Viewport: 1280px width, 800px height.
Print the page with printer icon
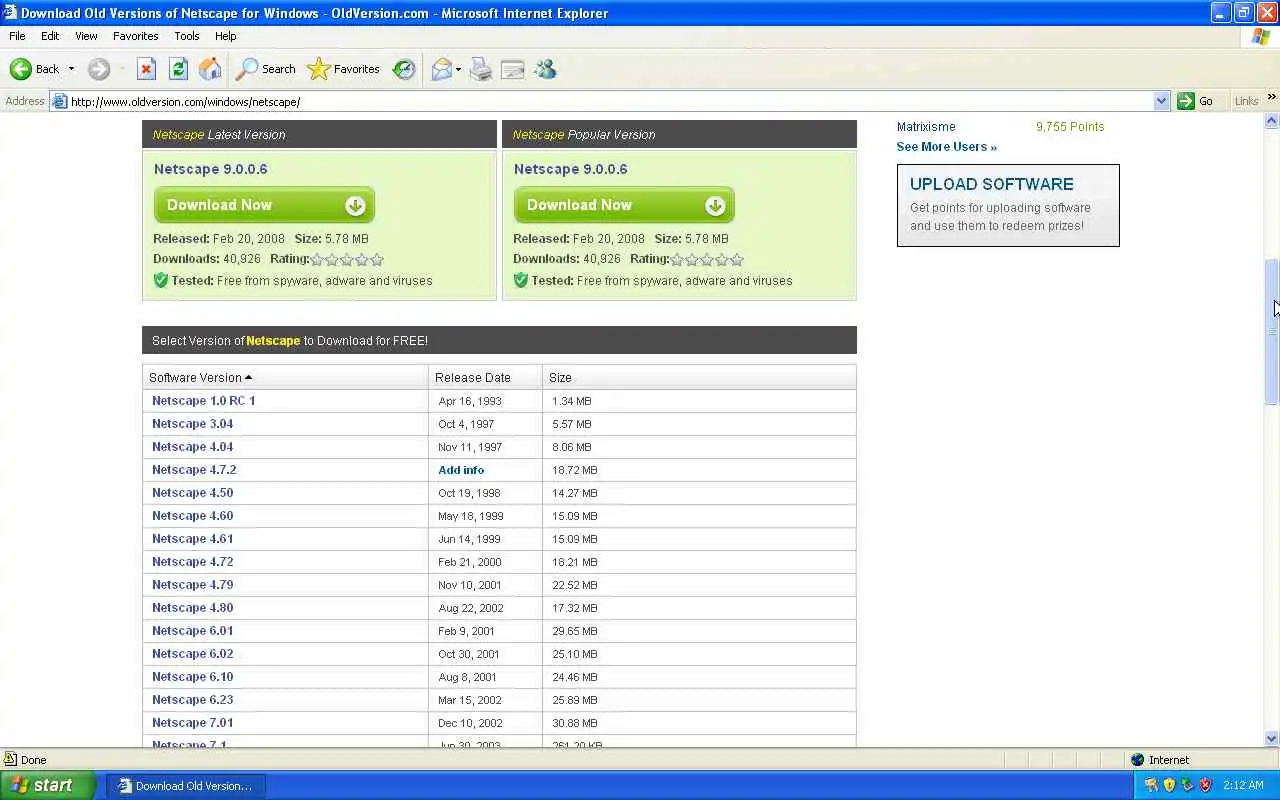pos(481,69)
